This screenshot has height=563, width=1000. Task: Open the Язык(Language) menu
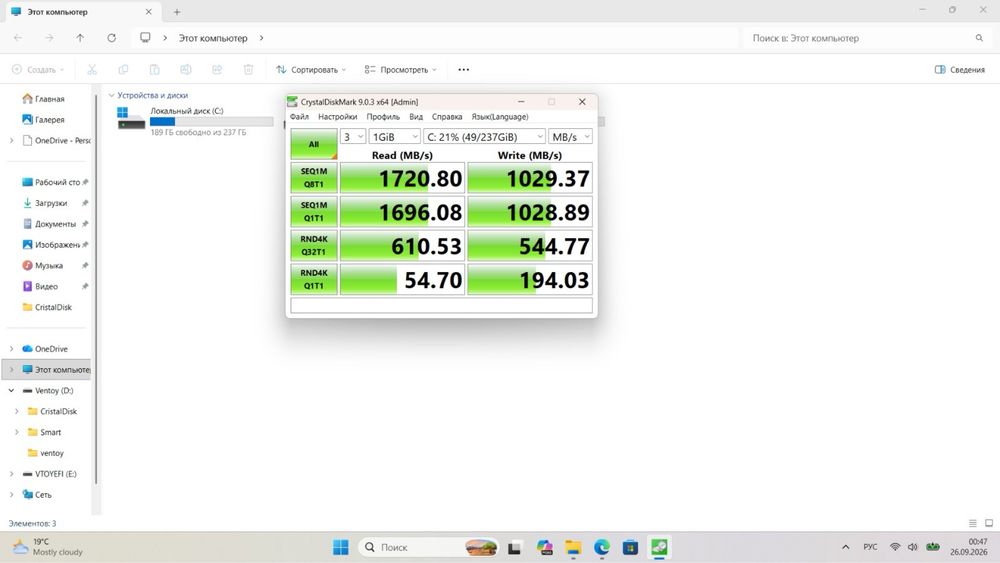(x=499, y=117)
